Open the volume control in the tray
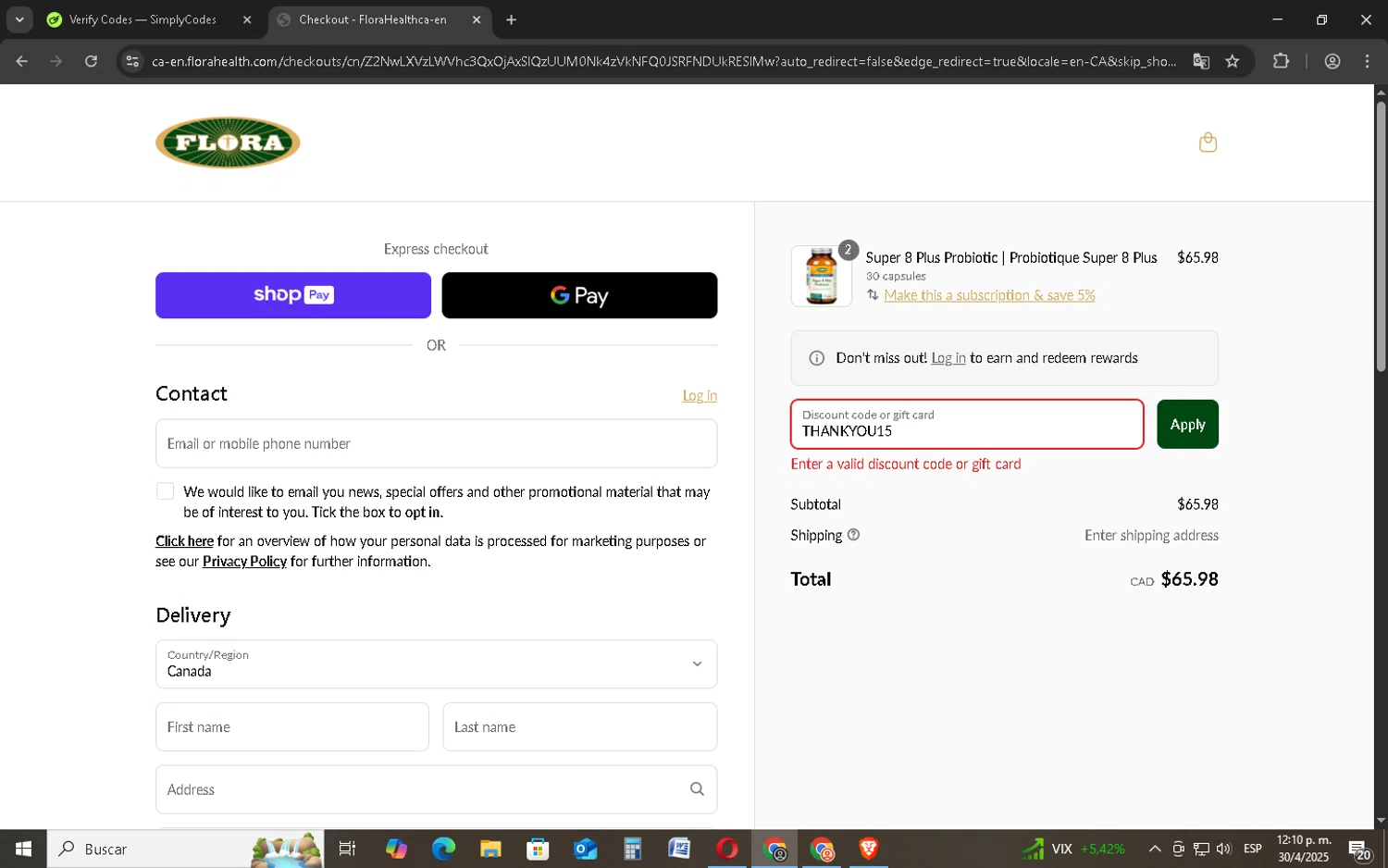Viewport: 1388px width, 868px height. click(x=1224, y=849)
